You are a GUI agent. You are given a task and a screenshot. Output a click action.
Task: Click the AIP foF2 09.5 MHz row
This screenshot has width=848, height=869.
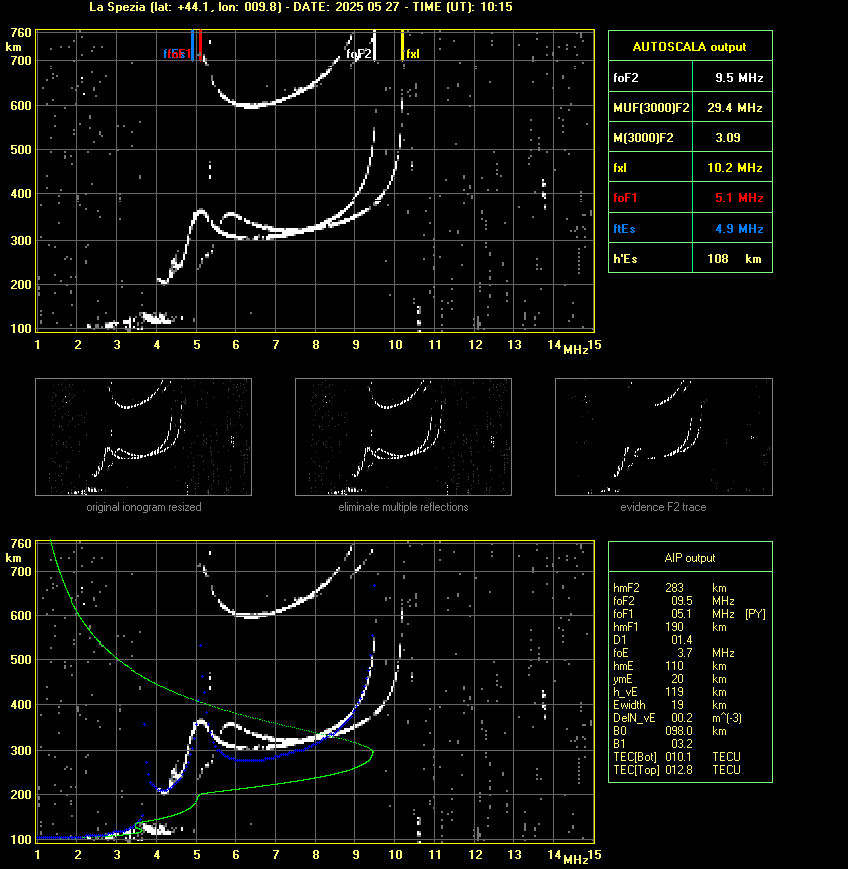(x=674, y=601)
